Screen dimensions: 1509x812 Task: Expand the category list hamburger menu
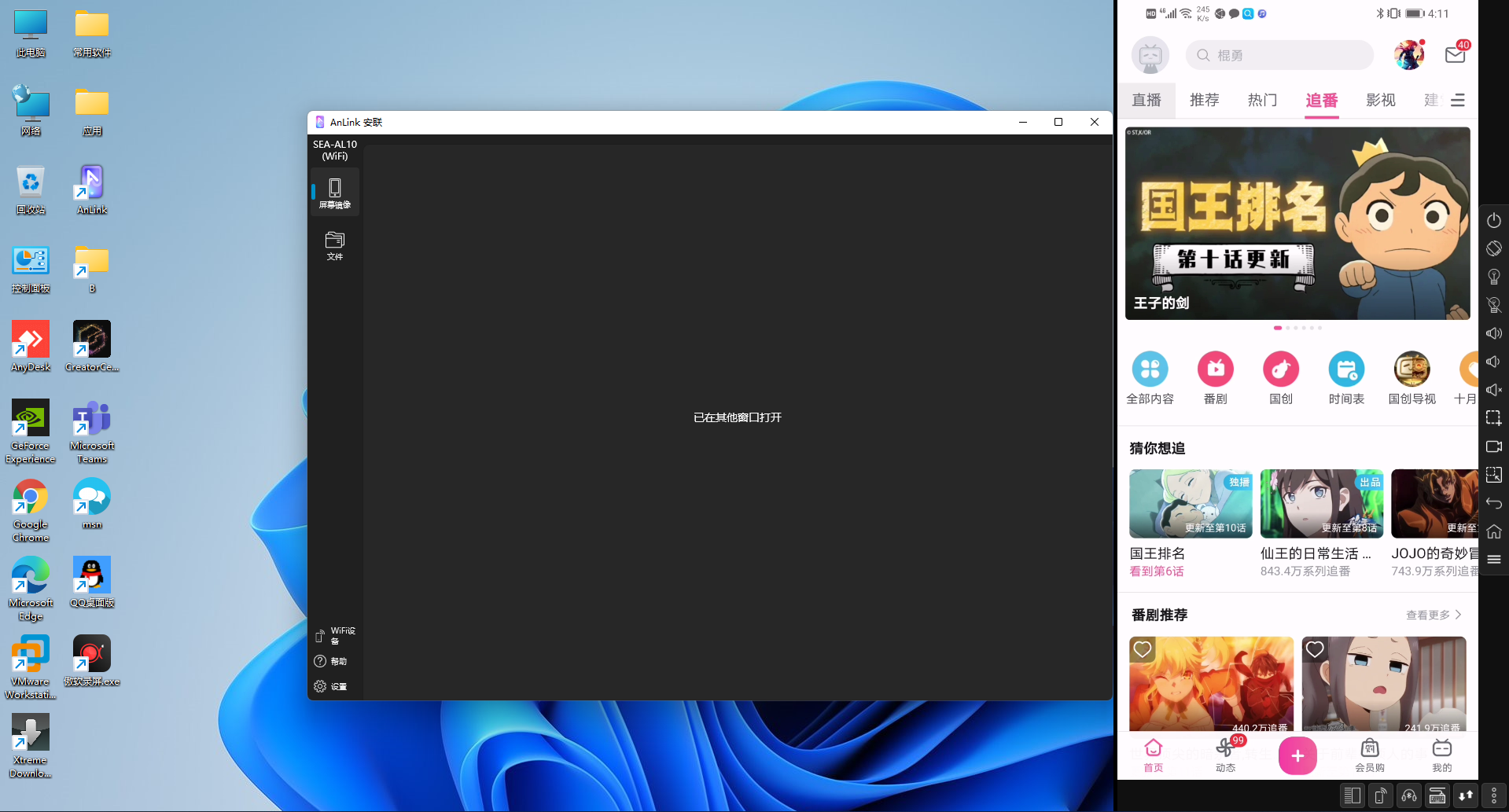pos(1458,101)
